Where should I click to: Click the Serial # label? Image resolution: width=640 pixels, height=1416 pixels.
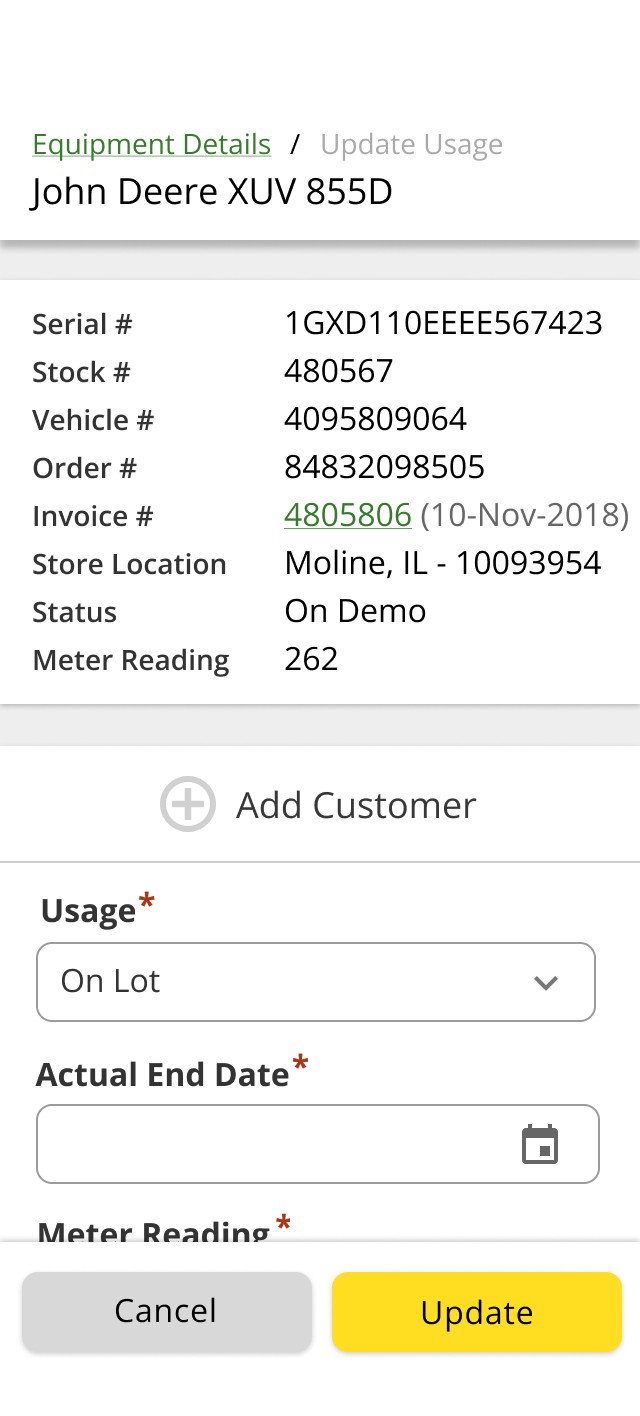82,324
